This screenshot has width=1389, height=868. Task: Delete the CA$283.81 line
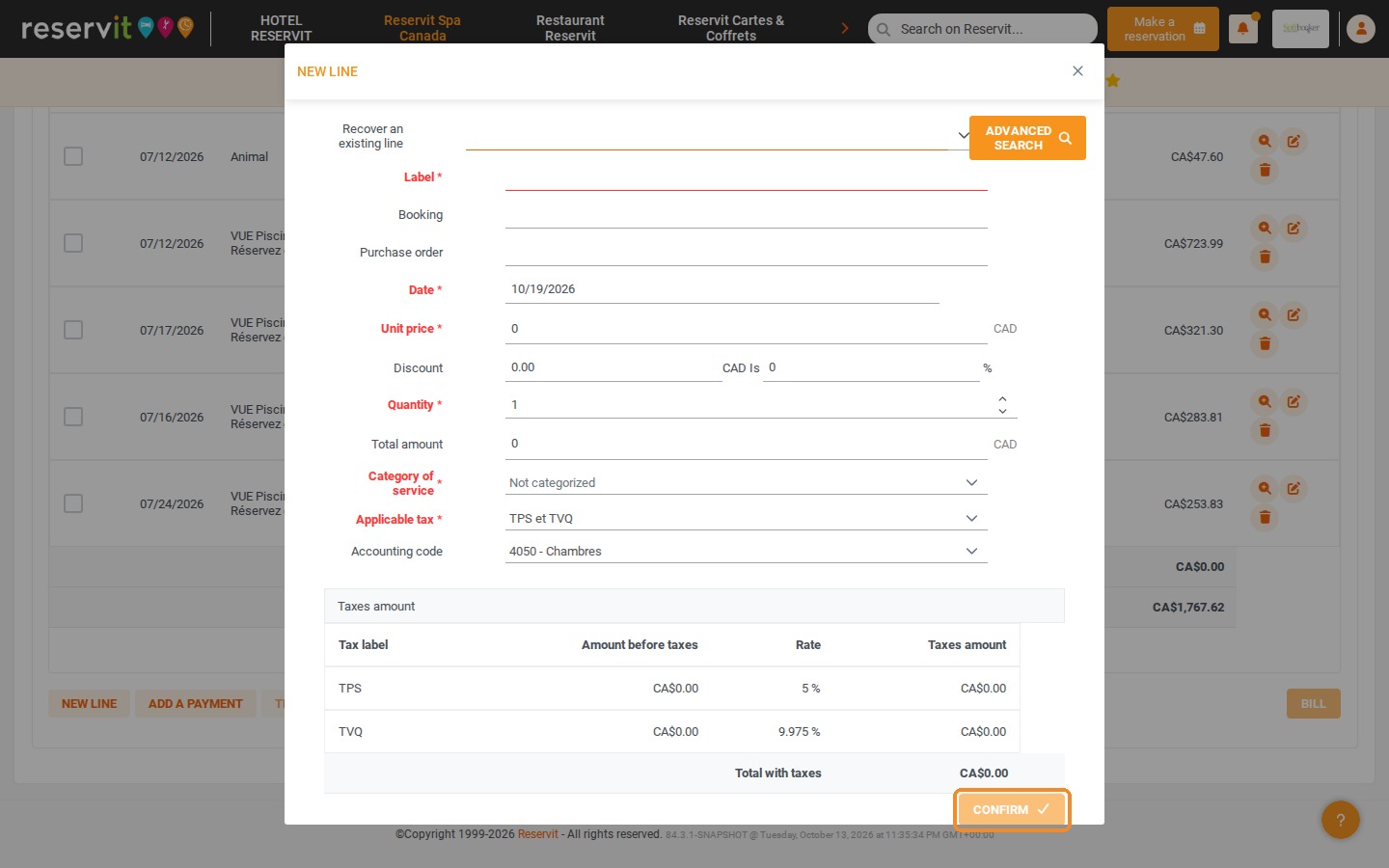coord(1265,431)
